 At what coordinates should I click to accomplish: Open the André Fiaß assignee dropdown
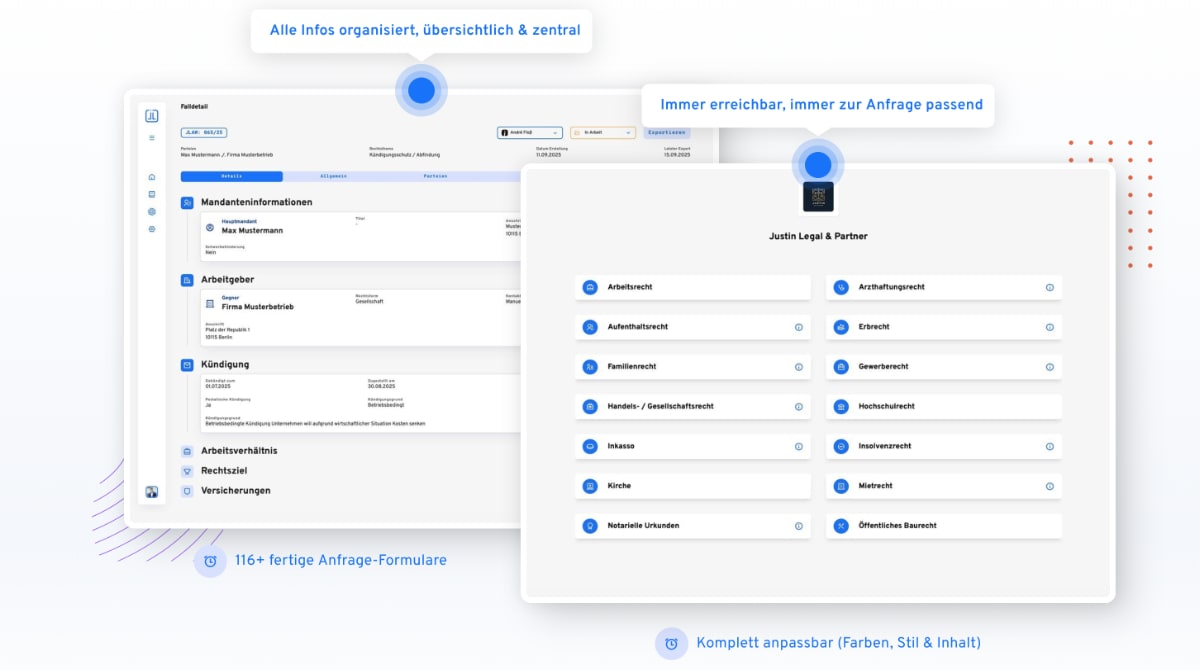[x=529, y=132]
